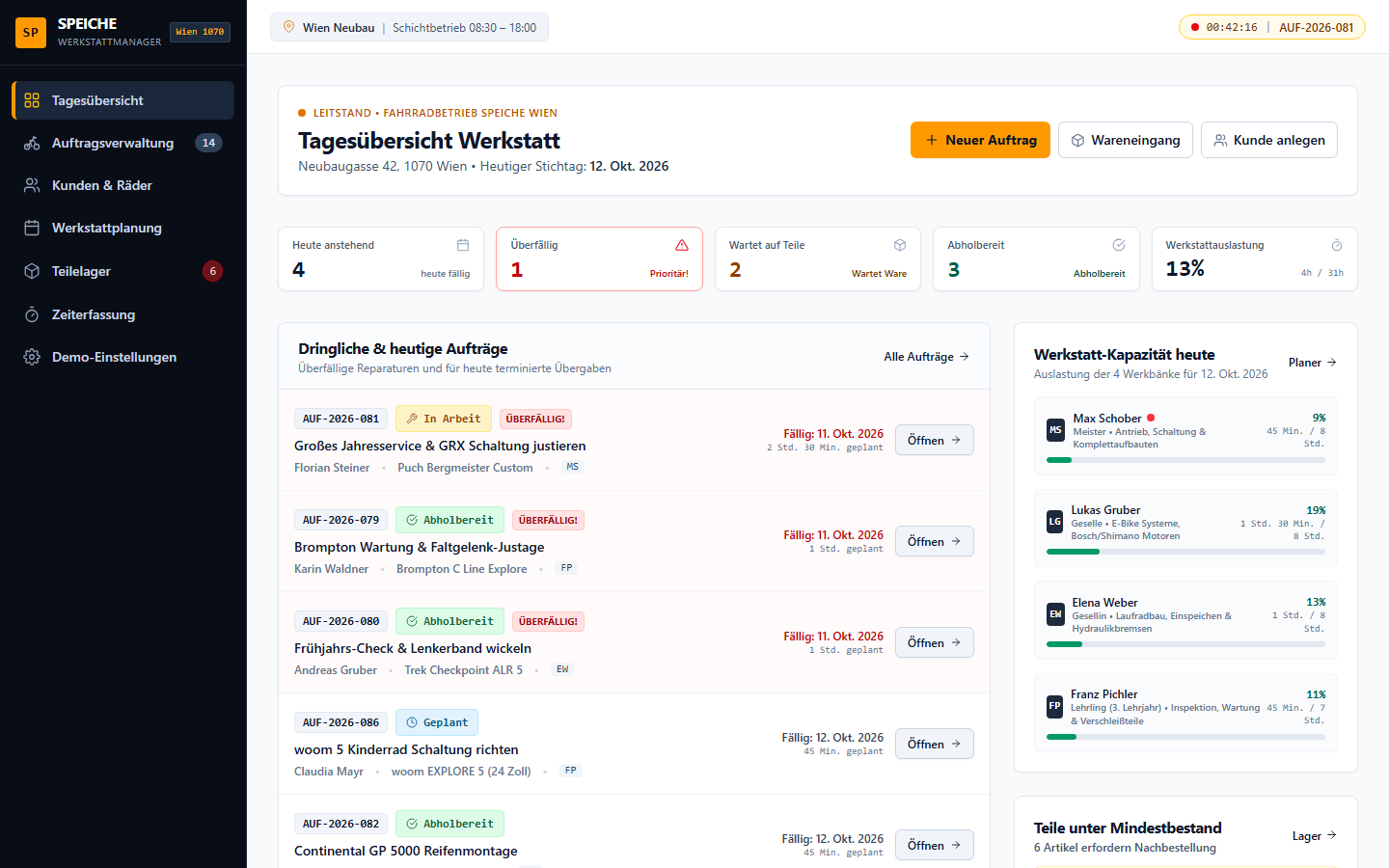Image resolution: width=1389 pixels, height=868 pixels.
Task: Click the EW mechanic tag on AUF-2026-080
Action: tap(562, 669)
